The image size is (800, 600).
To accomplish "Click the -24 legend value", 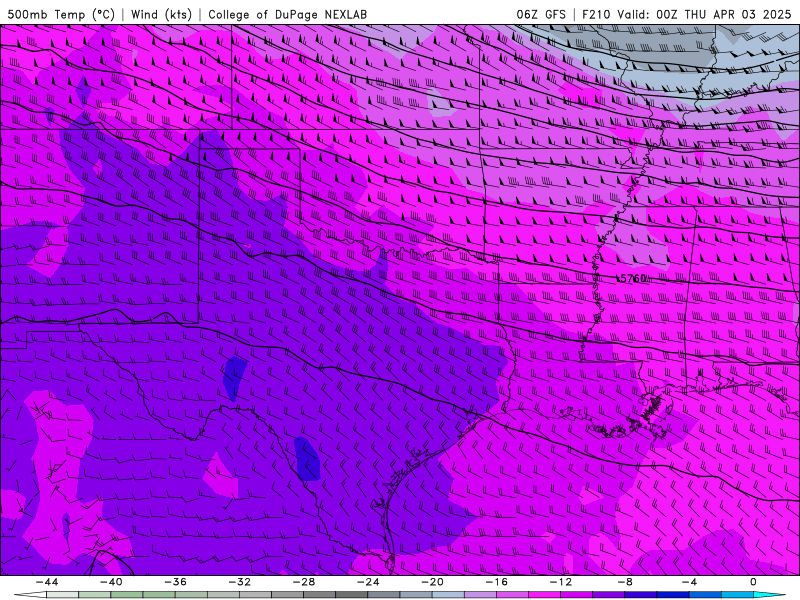I will [368, 582].
